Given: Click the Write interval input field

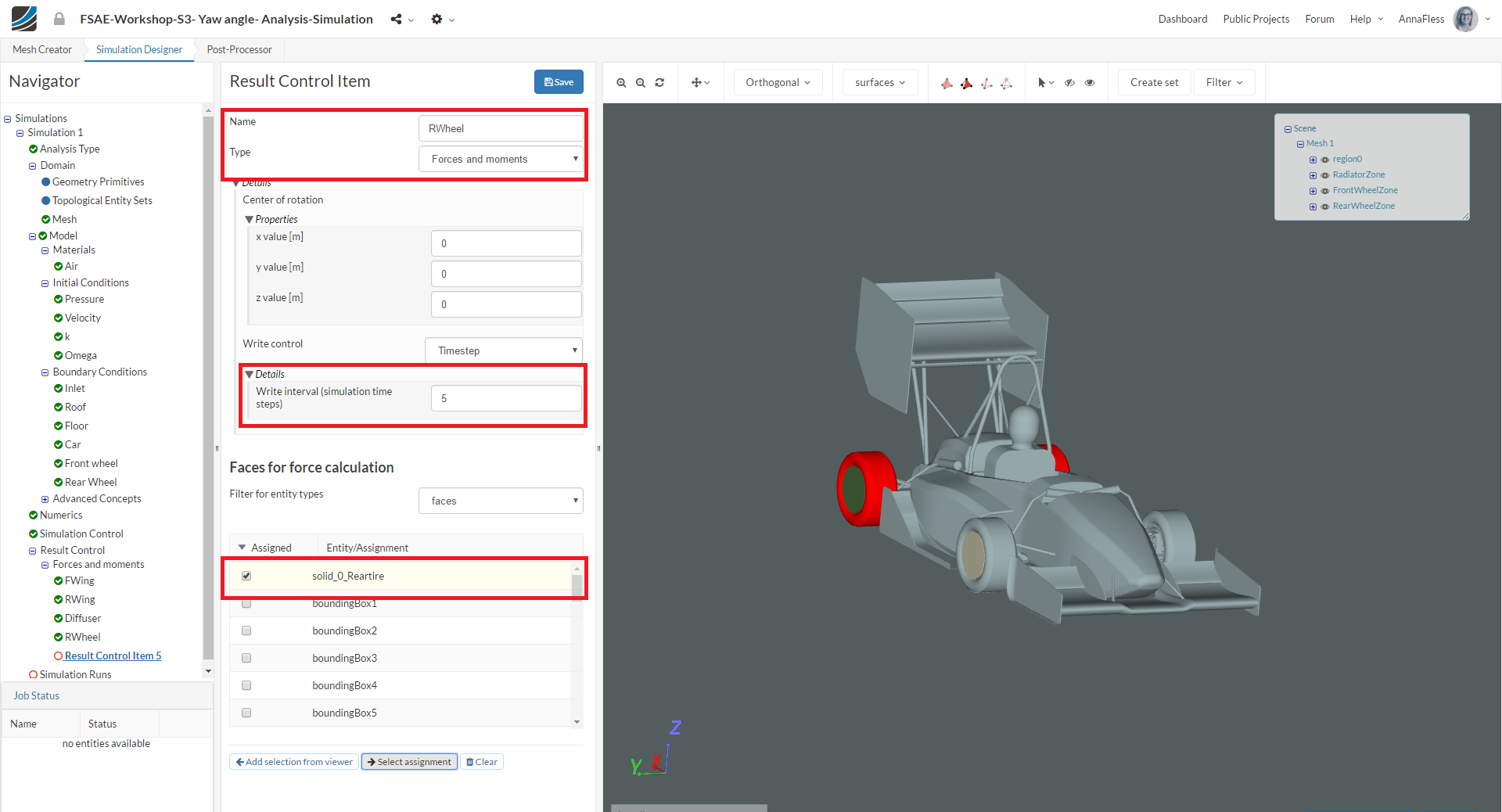Looking at the screenshot, I should point(505,398).
